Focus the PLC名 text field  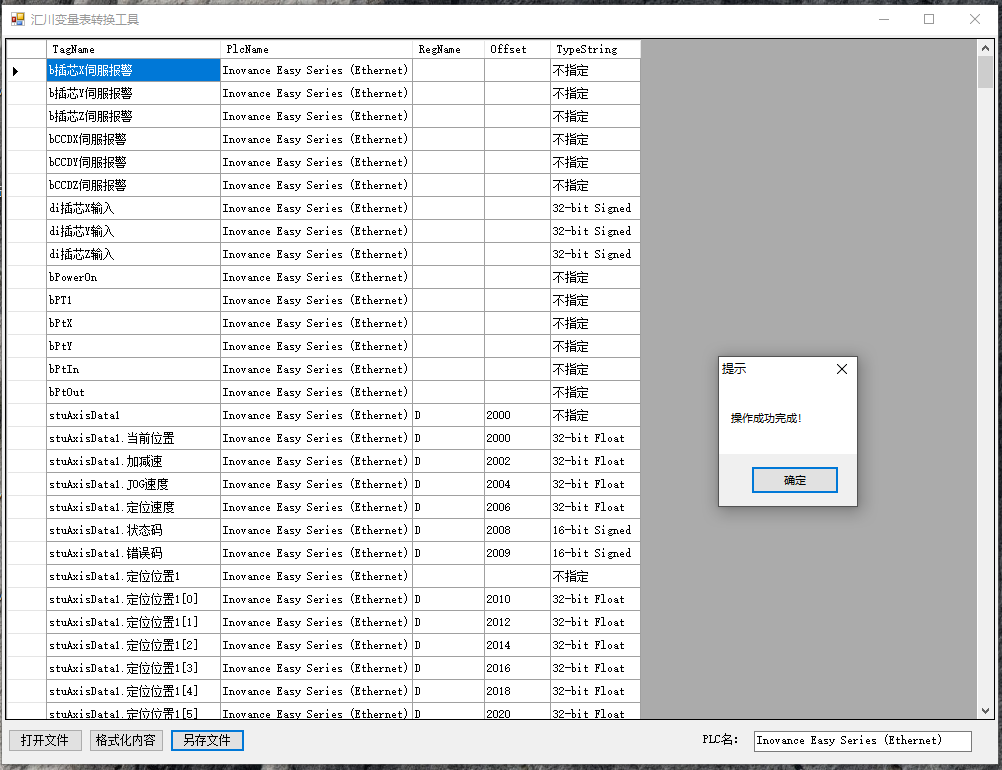tap(862, 740)
